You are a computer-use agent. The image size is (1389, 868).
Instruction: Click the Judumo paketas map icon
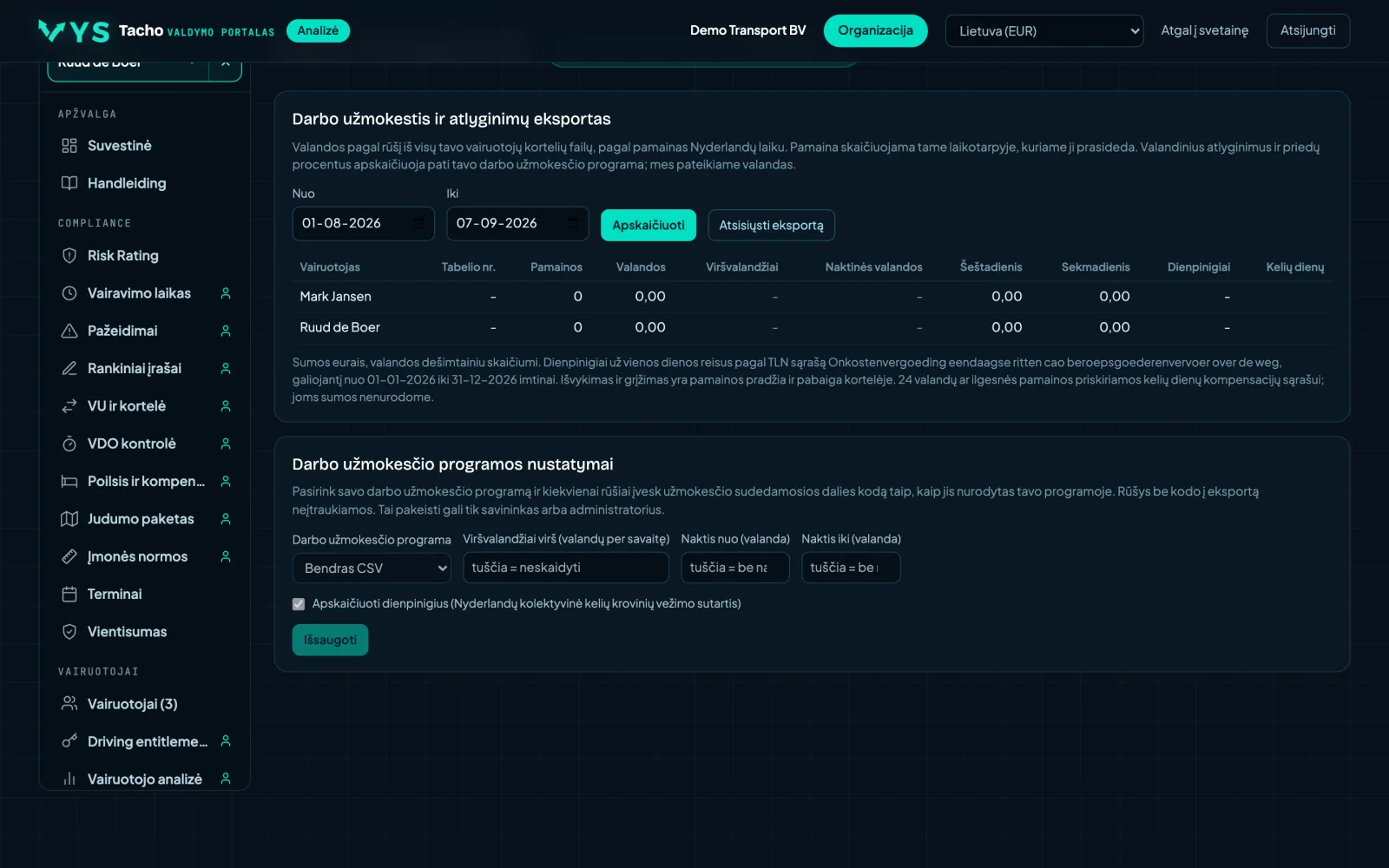pyautogui.click(x=69, y=519)
